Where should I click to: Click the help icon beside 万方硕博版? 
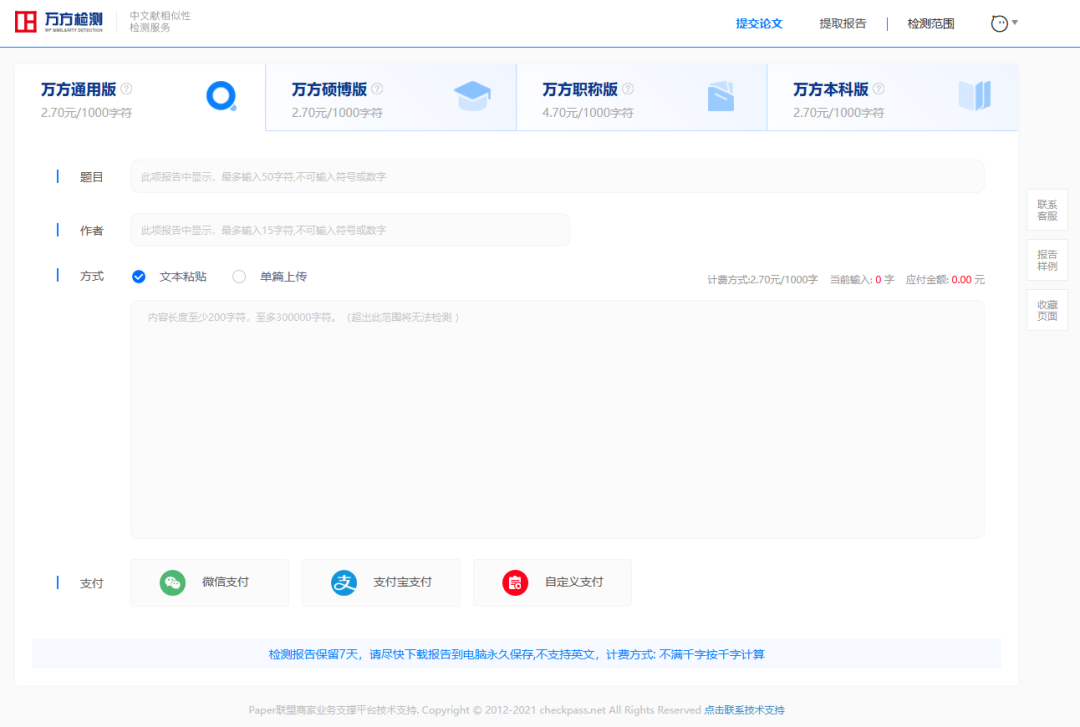[x=377, y=89]
